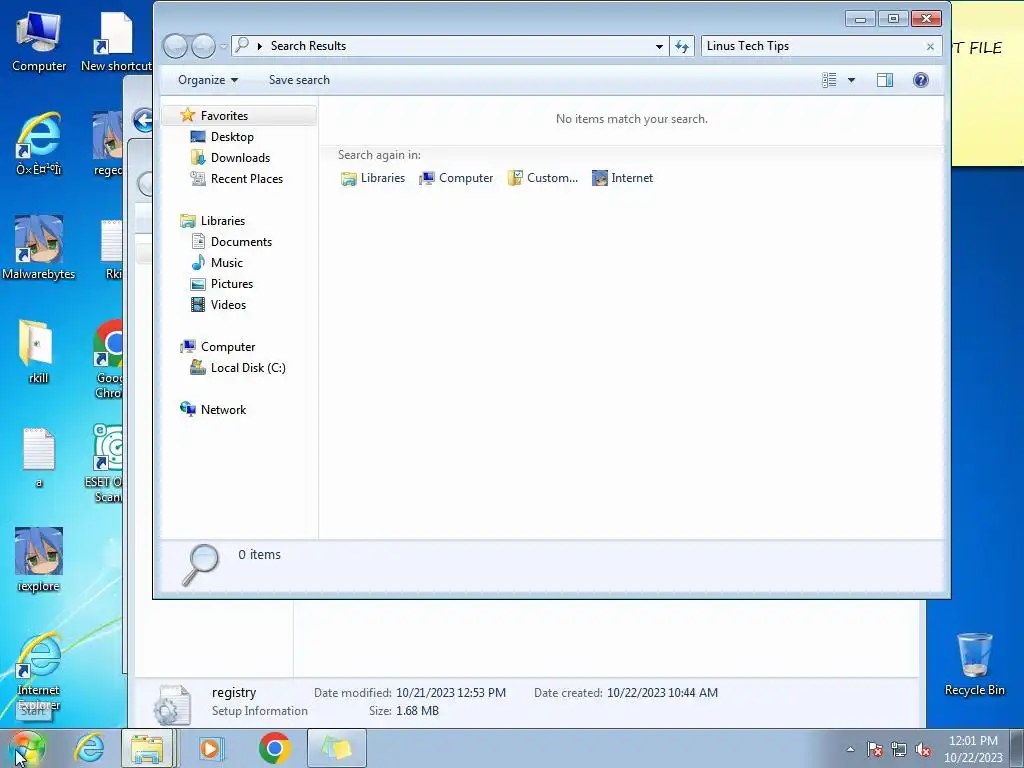
Task: Launch Google Chrome from the taskbar
Action: click(274, 748)
